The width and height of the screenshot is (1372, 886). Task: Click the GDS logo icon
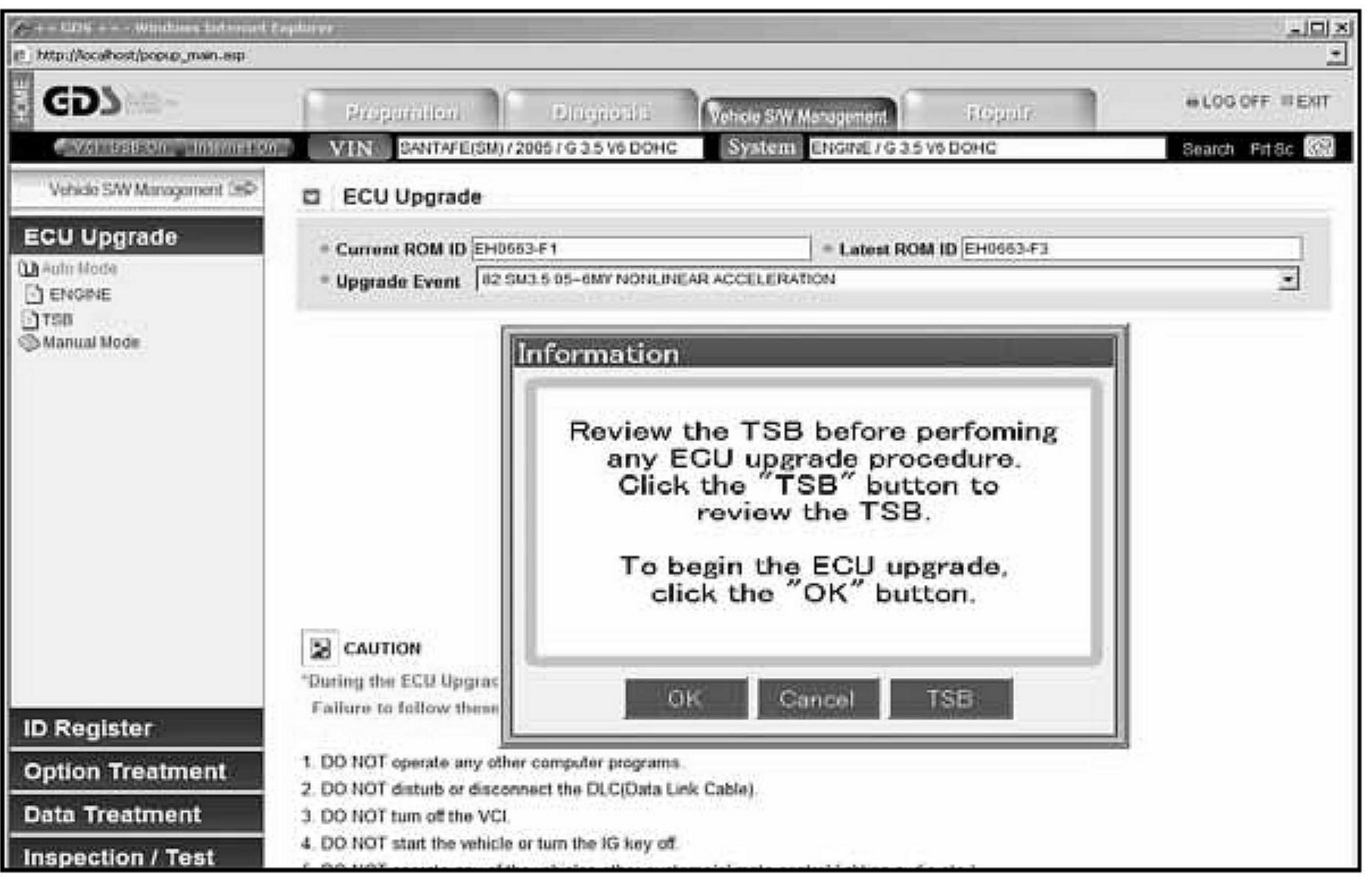(80, 102)
